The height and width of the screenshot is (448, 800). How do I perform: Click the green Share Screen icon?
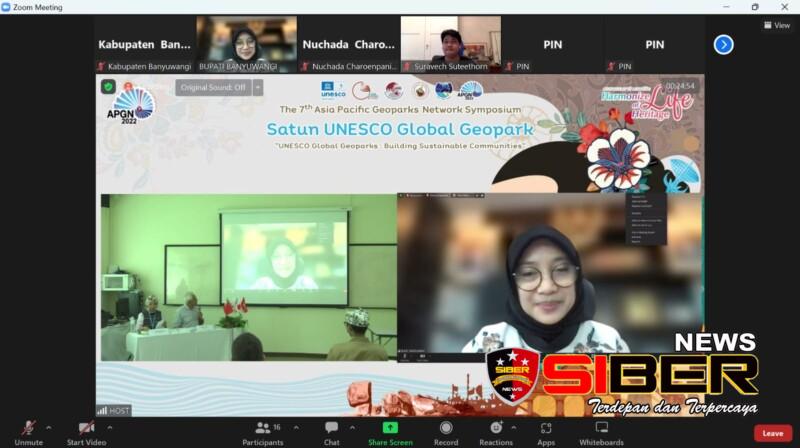point(389,428)
